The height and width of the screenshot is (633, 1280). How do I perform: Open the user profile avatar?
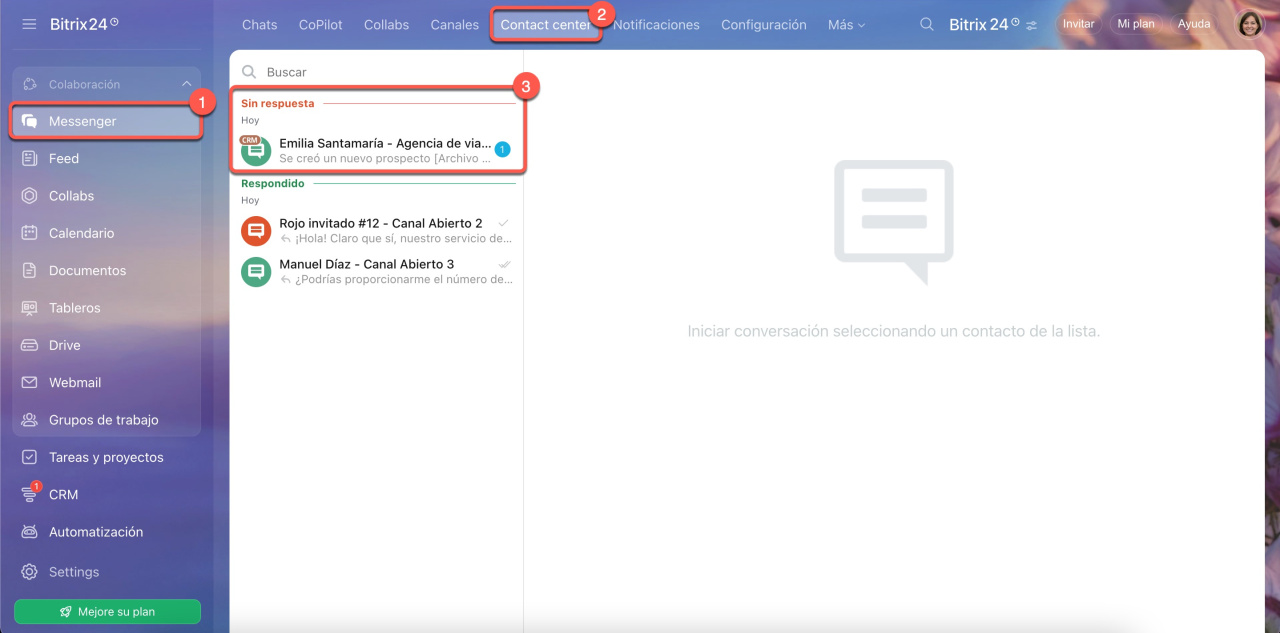tap(1251, 24)
